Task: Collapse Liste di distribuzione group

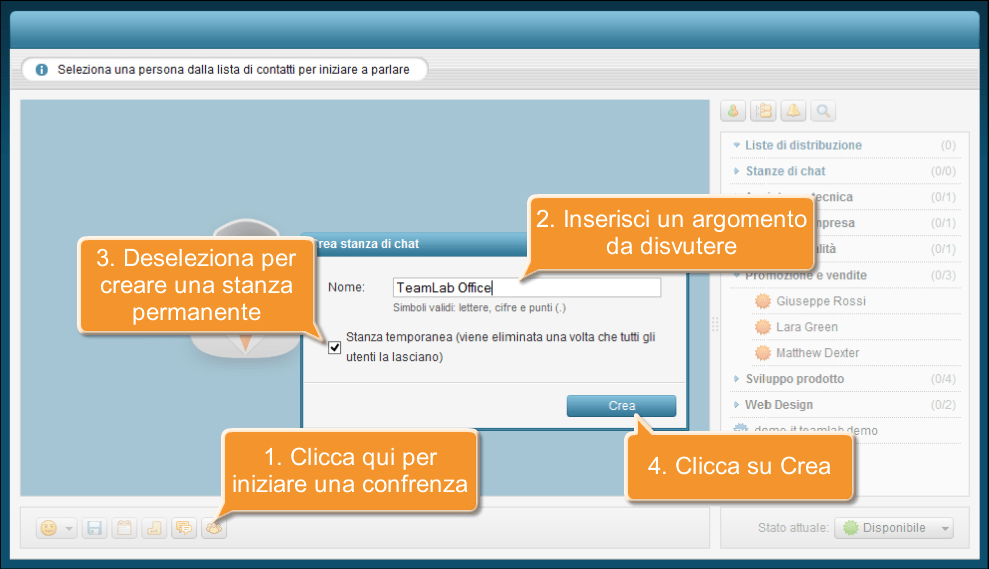Action: point(736,145)
